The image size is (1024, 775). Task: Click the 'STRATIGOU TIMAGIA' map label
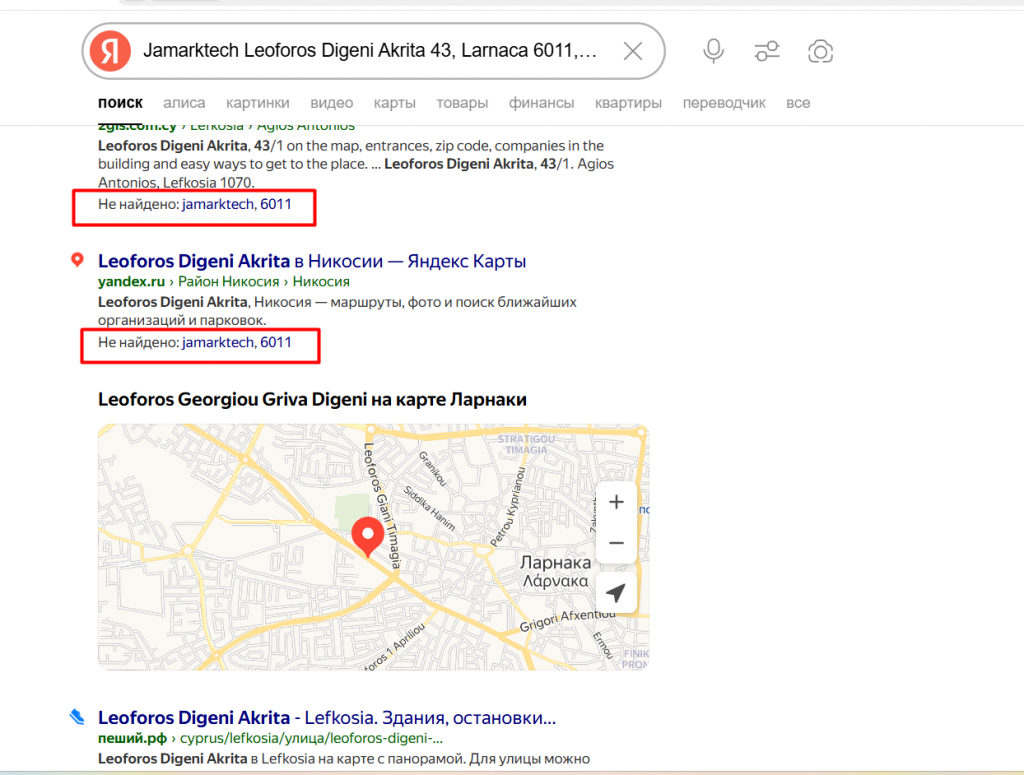coord(526,444)
